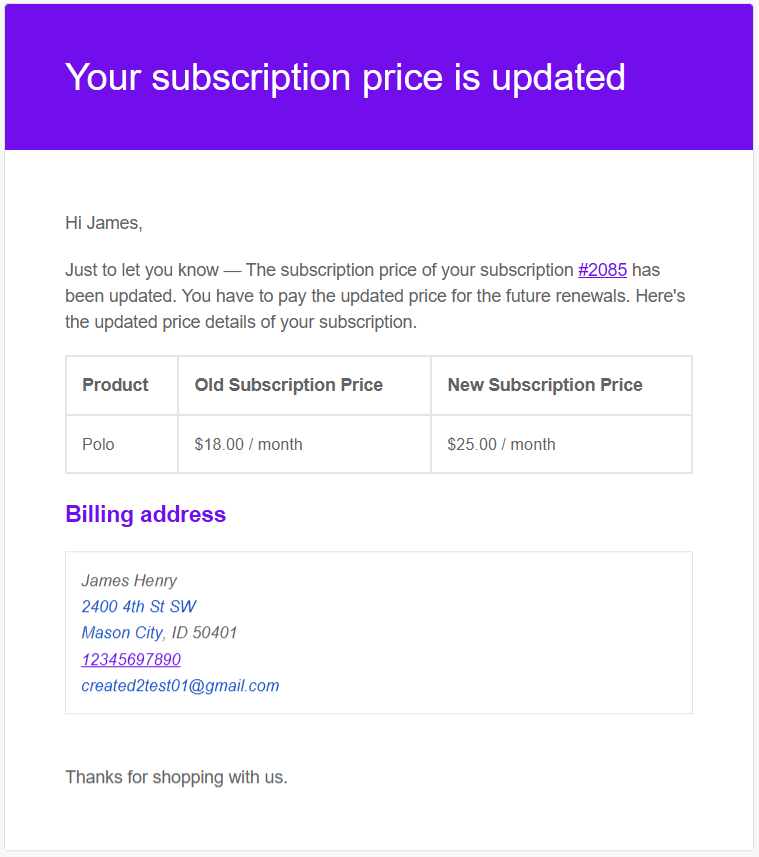This screenshot has width=759, height=857.
Task: Click the $25.00 / month new price
Action: tap(501, 444)
